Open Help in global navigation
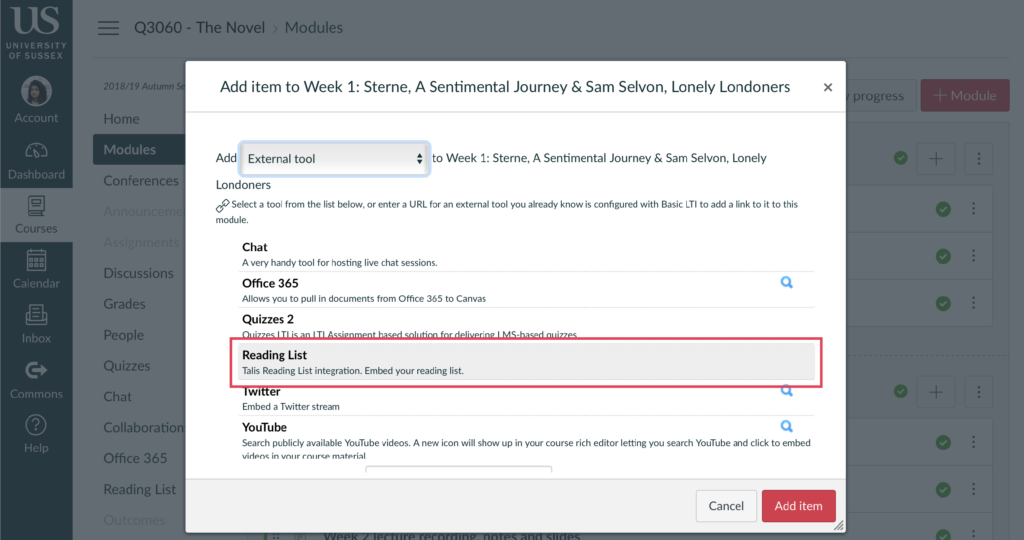The image size is (1024, 540). [36, 435]
